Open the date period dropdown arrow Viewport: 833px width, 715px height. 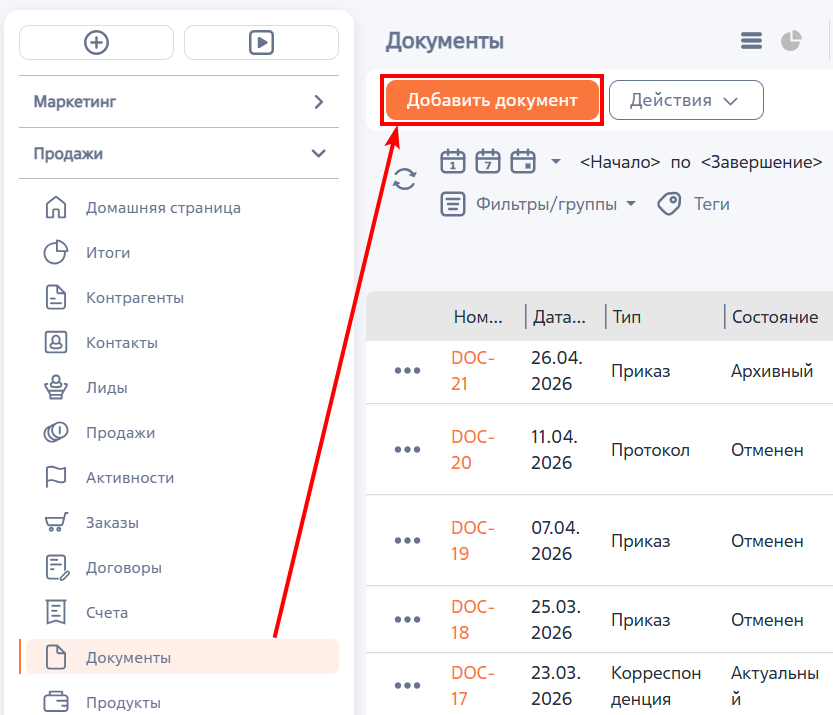point(556,161)
